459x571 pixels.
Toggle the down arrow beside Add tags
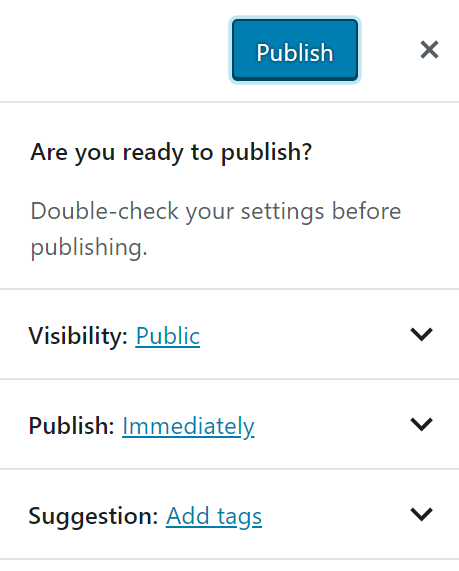click(x=421, y=514)
